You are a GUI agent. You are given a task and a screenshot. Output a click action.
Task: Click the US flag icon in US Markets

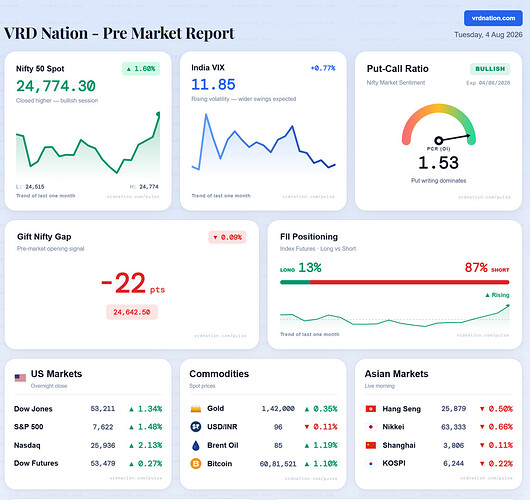(20, 378)
